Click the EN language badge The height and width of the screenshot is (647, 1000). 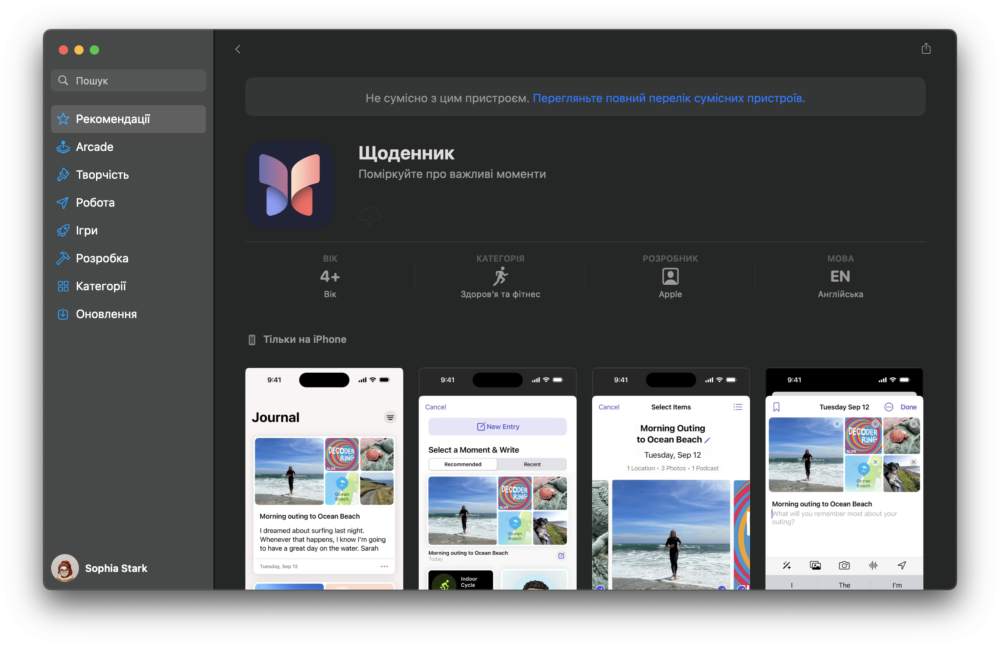[840, 277]
